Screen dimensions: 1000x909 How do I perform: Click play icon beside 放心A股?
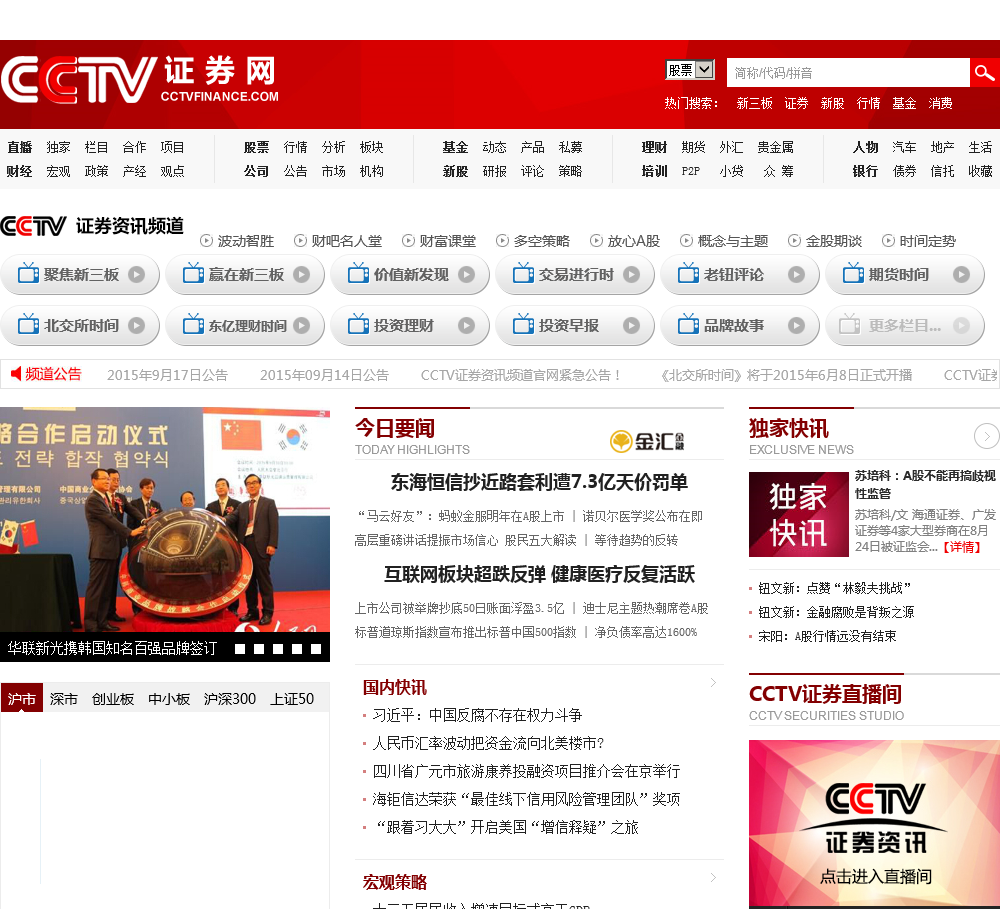[596, 240]
